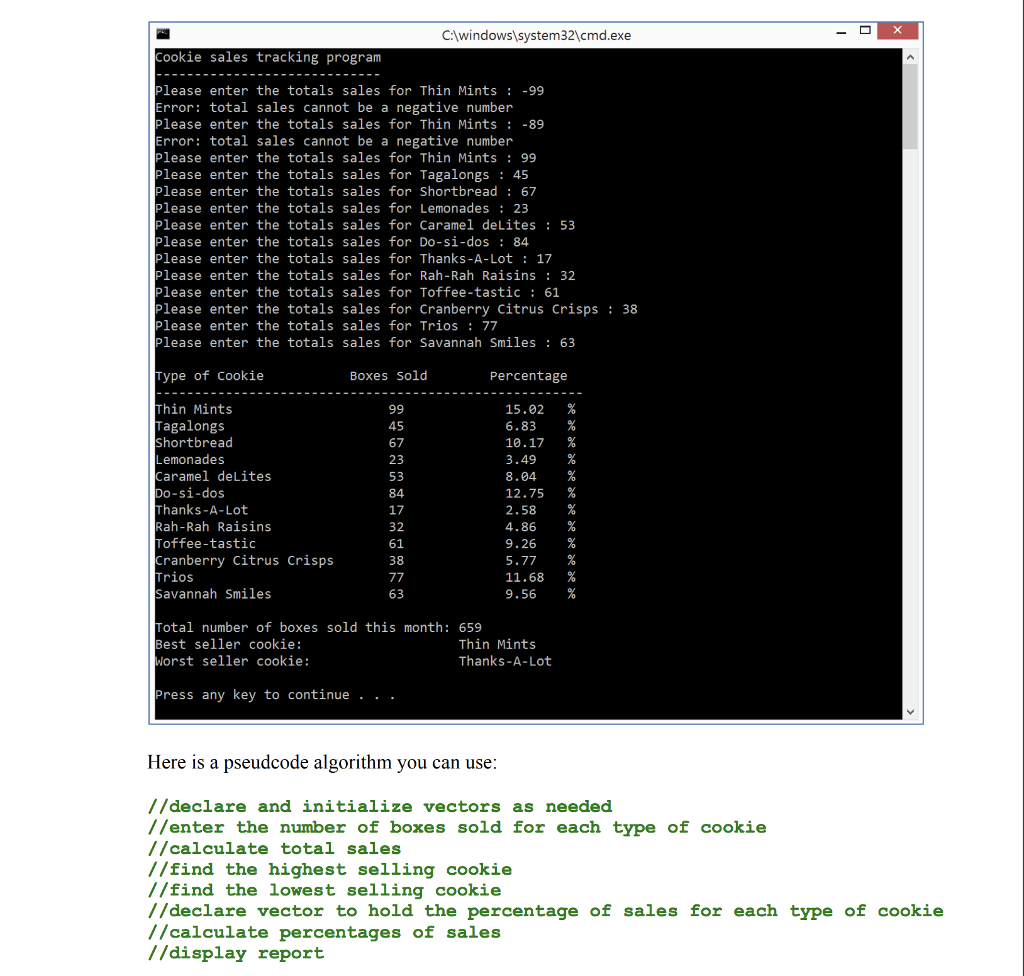Click the scrollbar up arrow
The image size is (1024, 976).
tap(910, 56)
